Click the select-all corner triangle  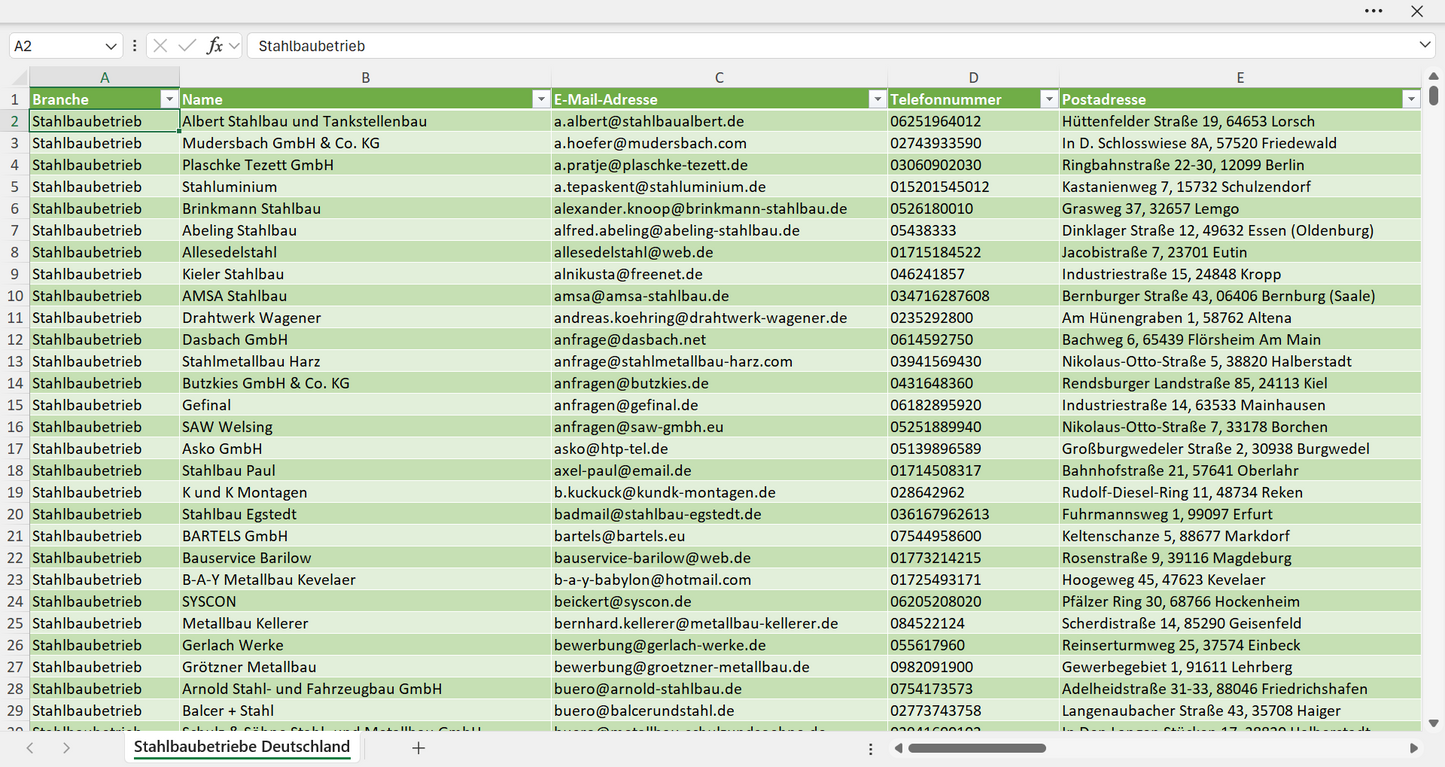click(20, 78)
